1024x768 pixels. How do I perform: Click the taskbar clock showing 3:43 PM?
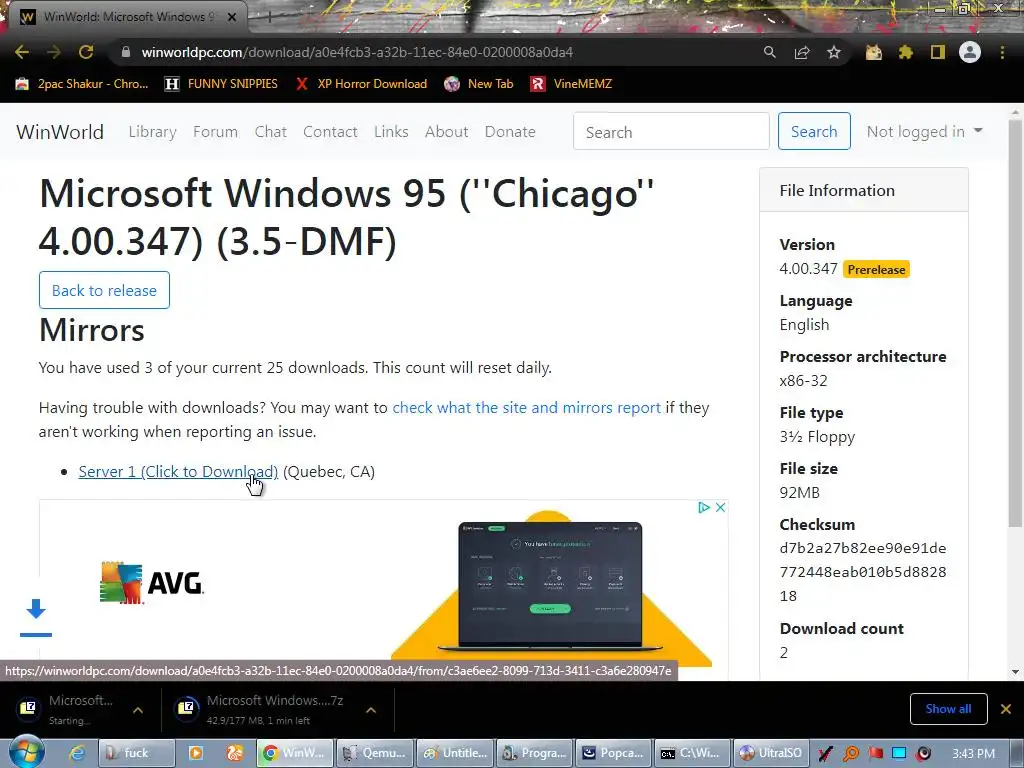point(973,754)
